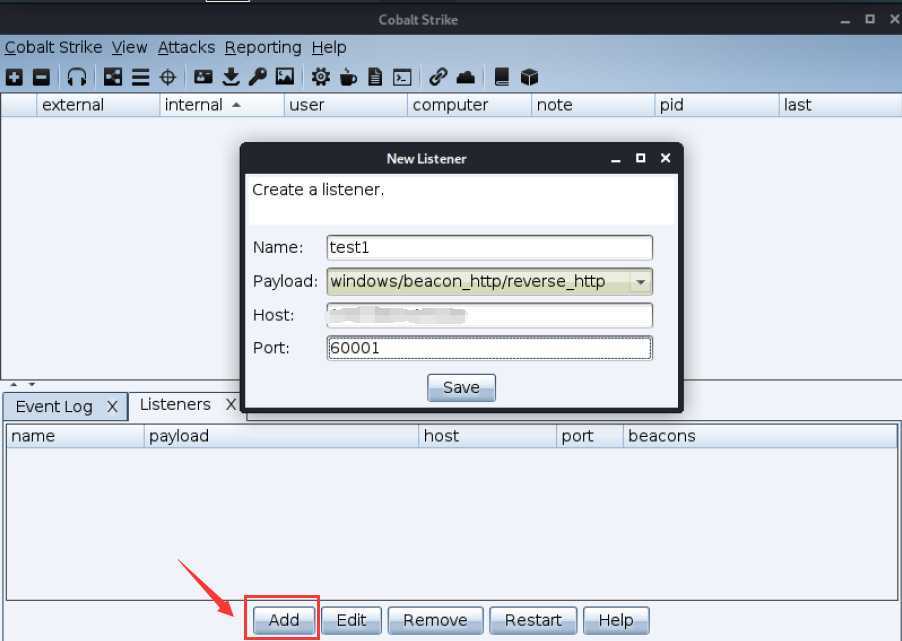Click the Restart listener button

[533, 620]
